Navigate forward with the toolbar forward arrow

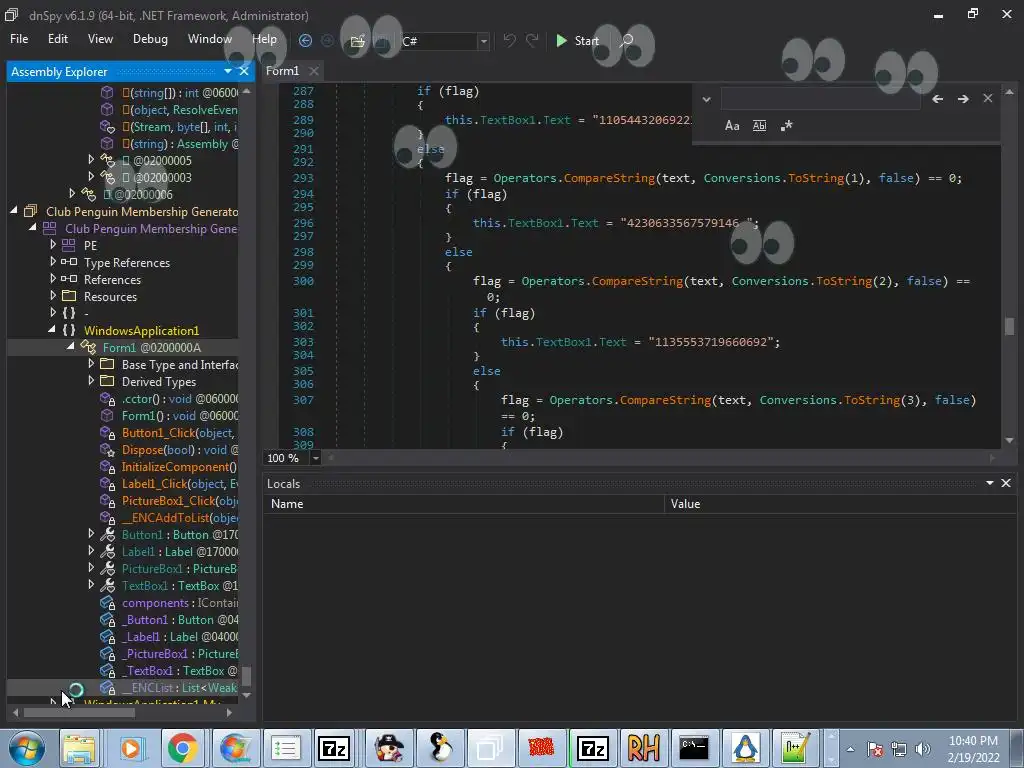(327, 40)
